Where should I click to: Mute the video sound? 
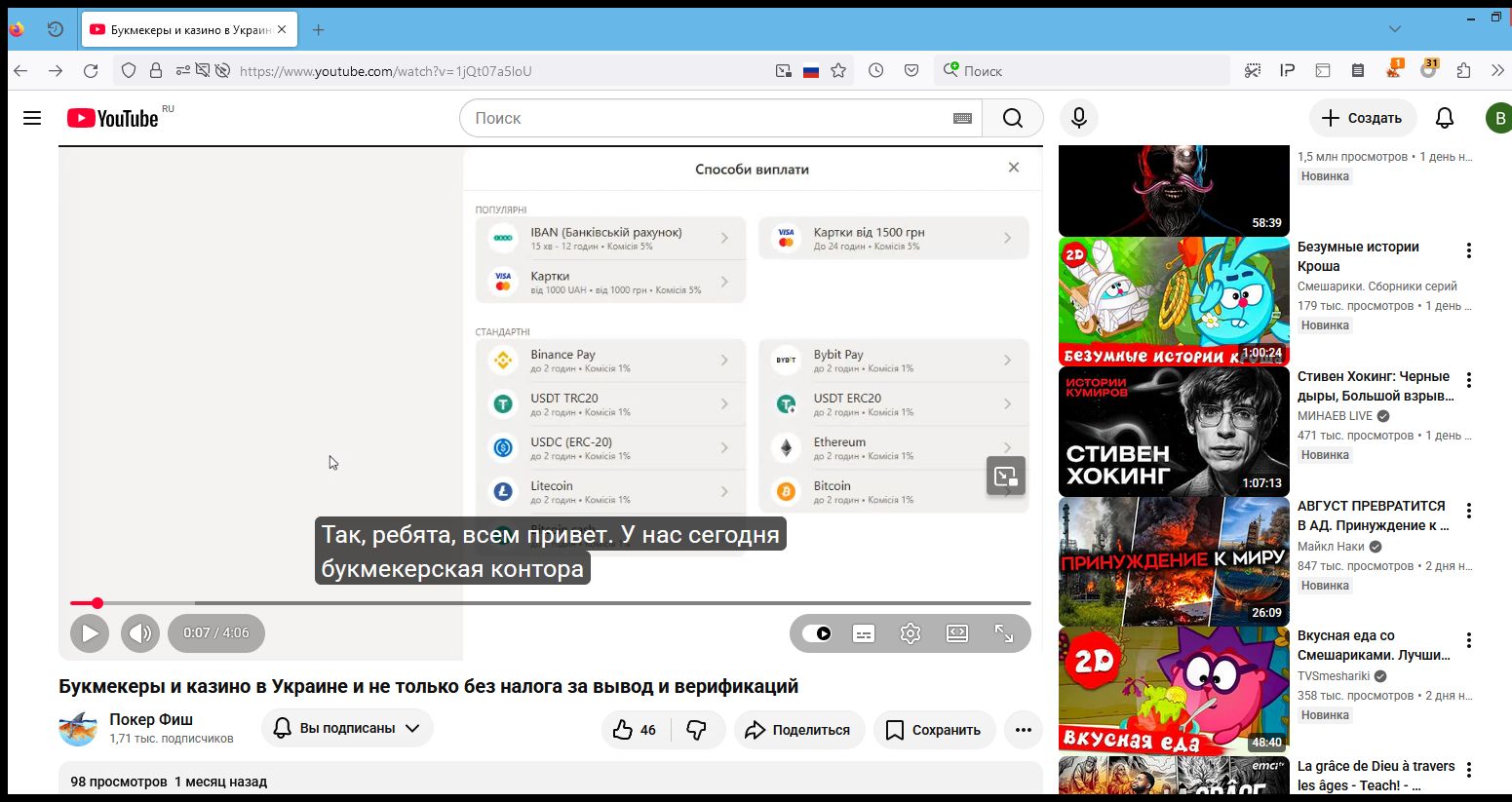pyautogui.click(x=140, y=633)
